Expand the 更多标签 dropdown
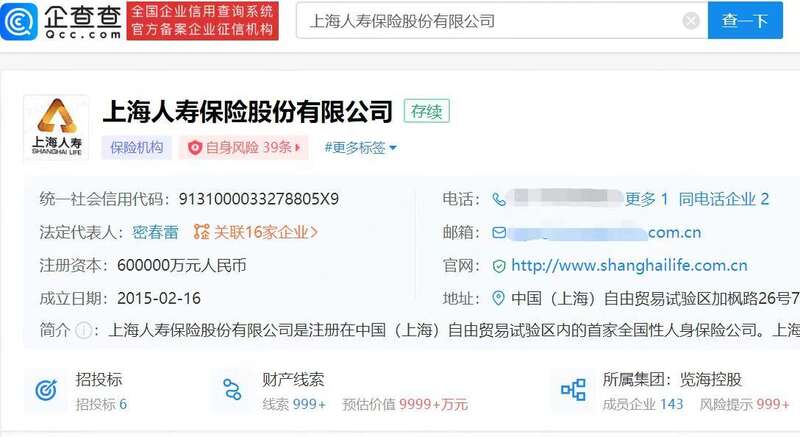800x437 pixels. point(360,147)
